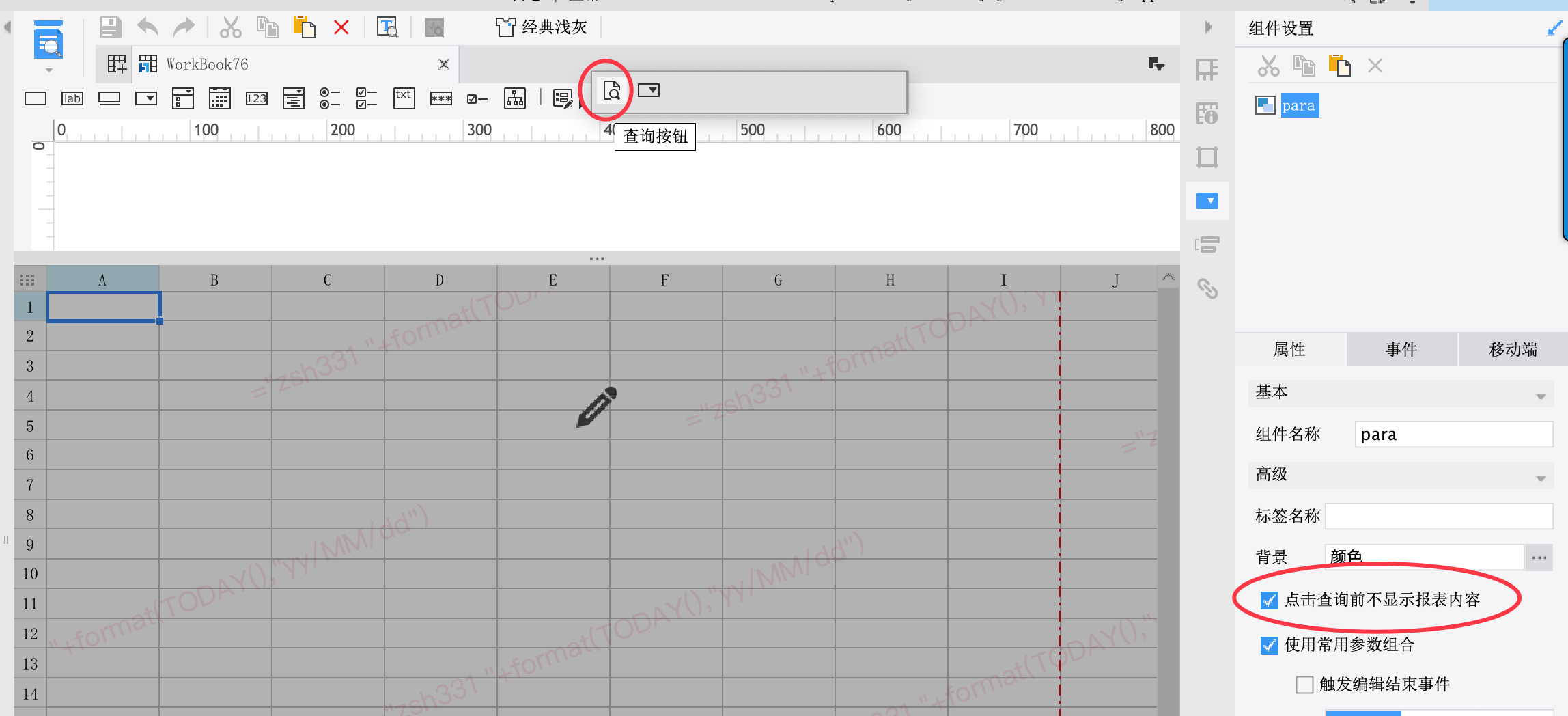Open the hyperlink sidebar panel
This screenshot has width=1568, height=716.
click(x=1207, y=288)
